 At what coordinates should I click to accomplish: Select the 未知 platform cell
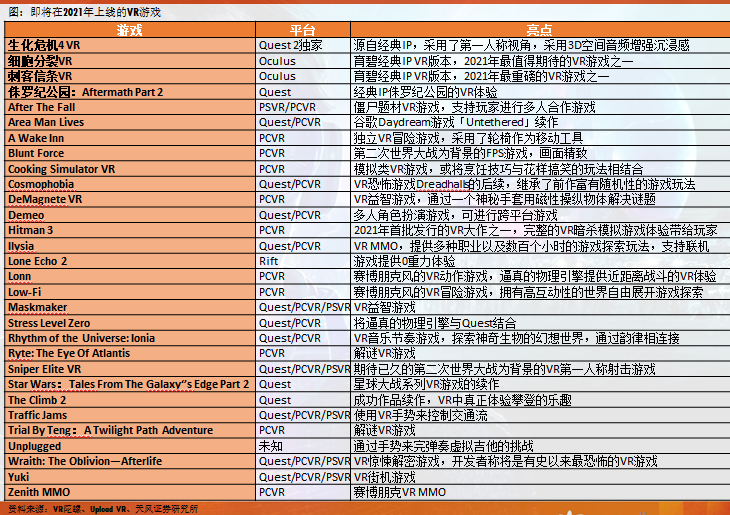click(x=303, y=446)
